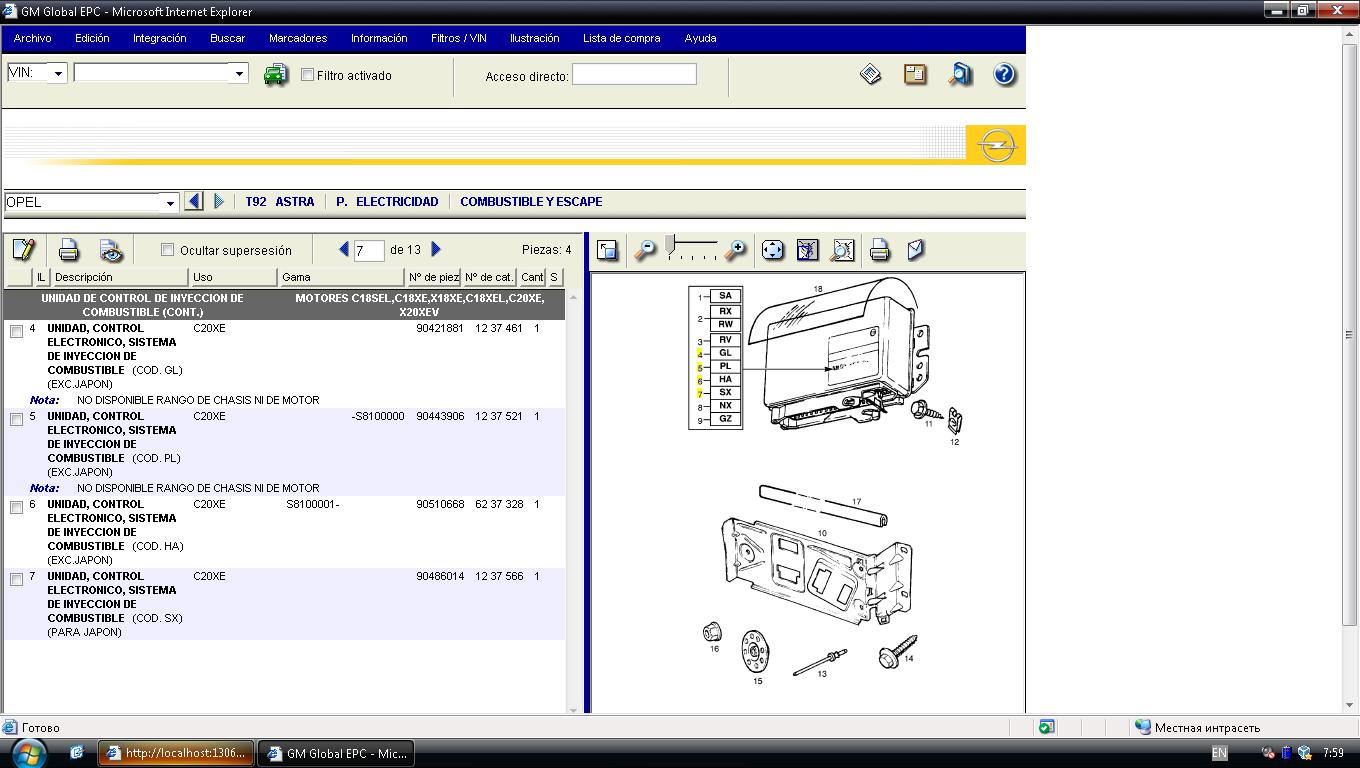Screen dimensions: 1360x768
Task: Open the Buscar menu
Action: click(x=228, y=38)
